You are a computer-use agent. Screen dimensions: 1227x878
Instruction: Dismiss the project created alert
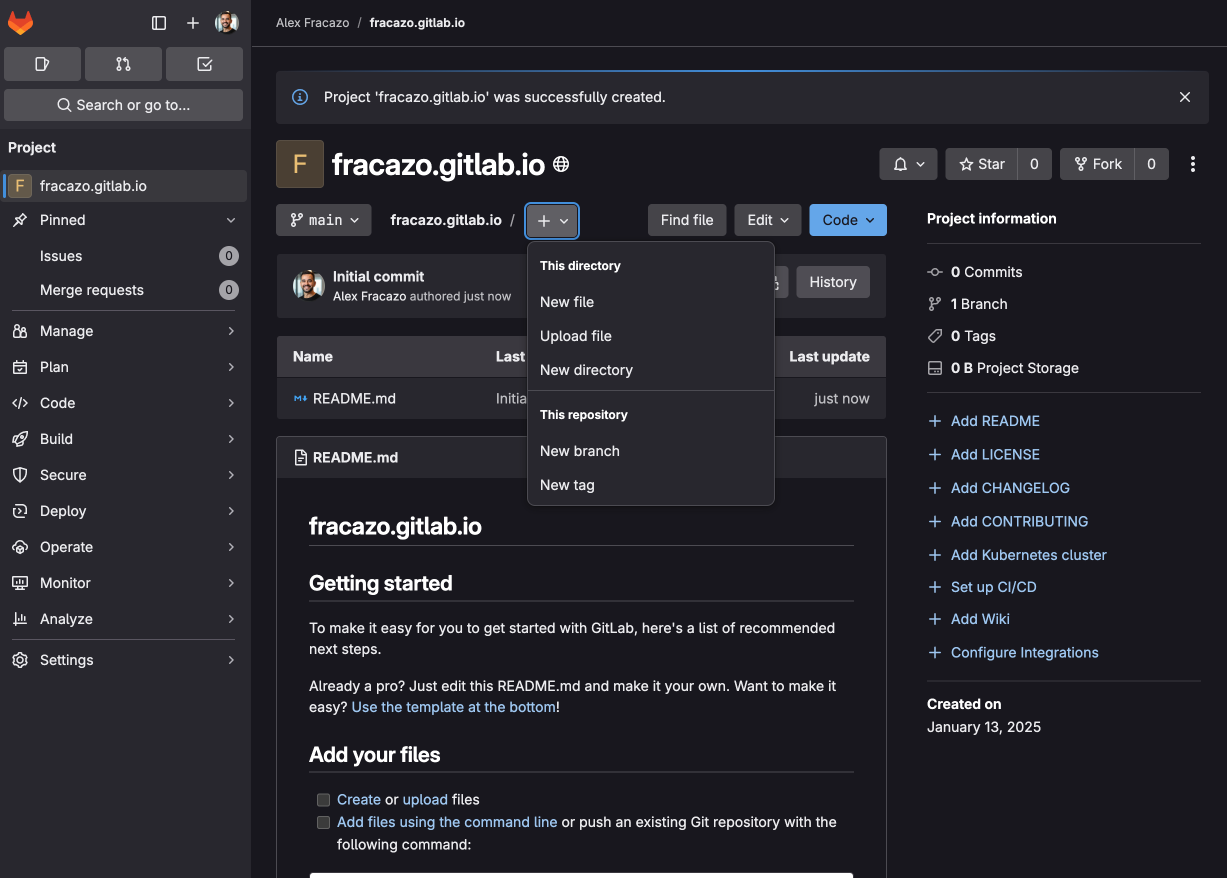[x=1185, y=97]
